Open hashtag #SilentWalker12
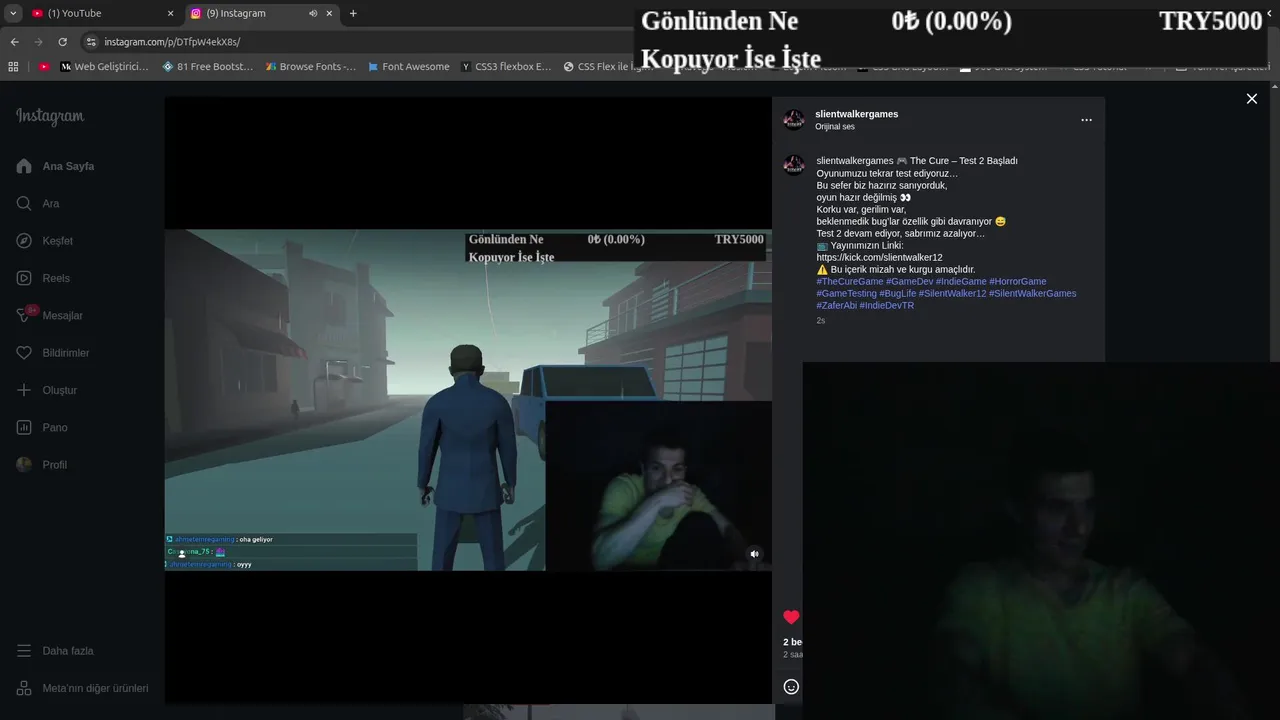The width and height of the screenshot is (1280, 720). click(952, 293)
